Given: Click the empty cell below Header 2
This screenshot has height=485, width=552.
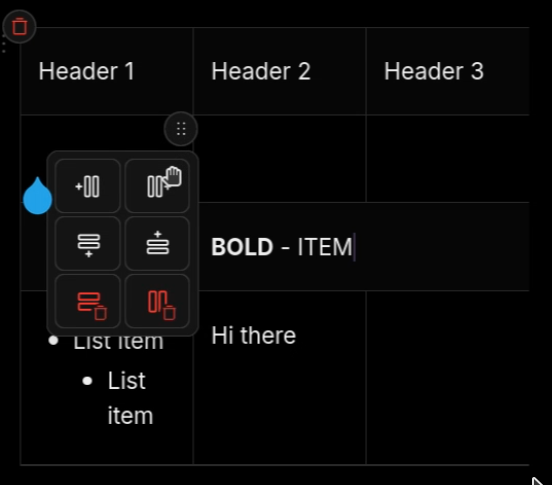Looking at the screenshot, I should pyautogui.click(x=280, y=159).
